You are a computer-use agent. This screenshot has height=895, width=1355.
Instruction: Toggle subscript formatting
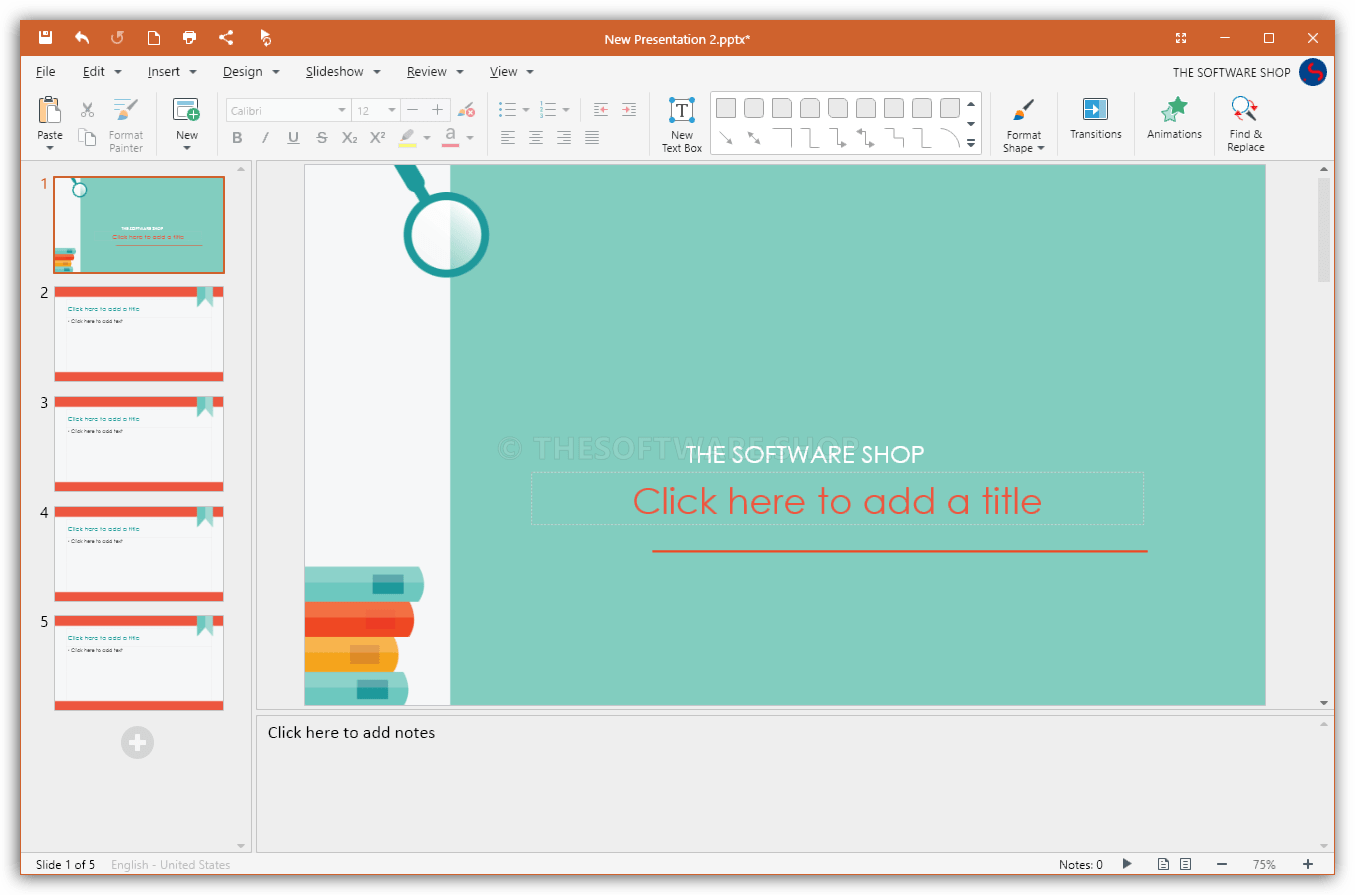tap(348, 137)
